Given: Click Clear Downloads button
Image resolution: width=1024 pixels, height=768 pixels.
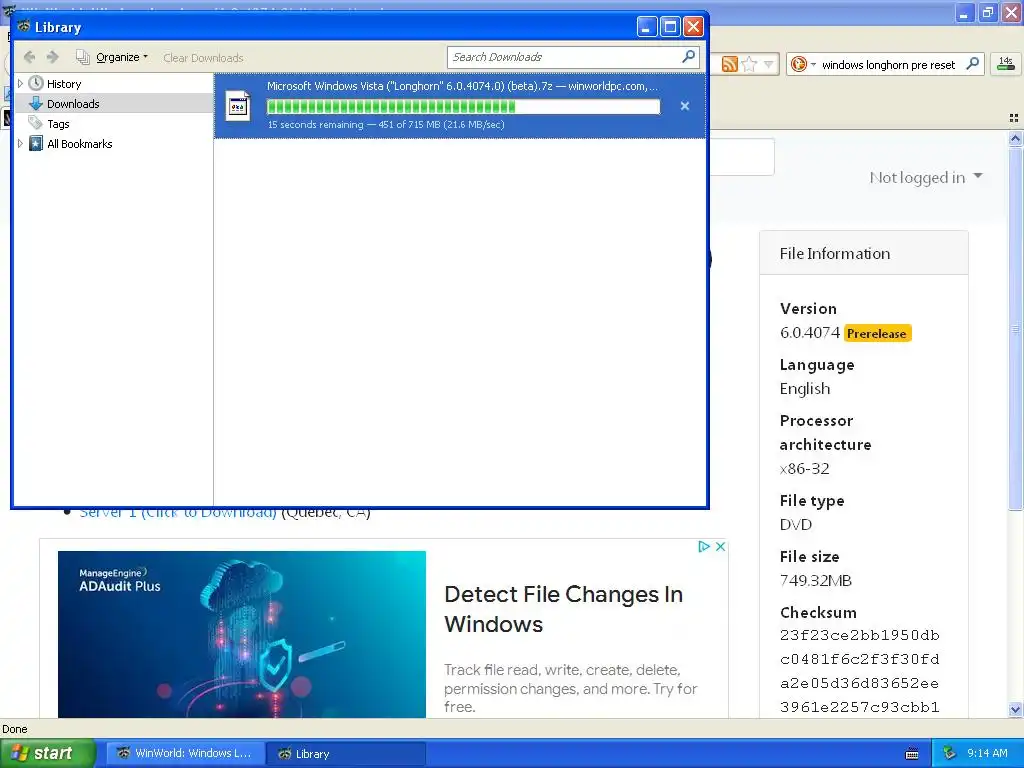Looking at the screenshot, I should (203, 58).
